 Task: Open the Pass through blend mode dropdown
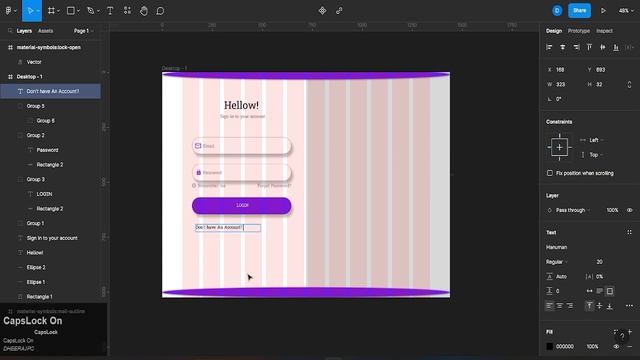click(x=573, y=210)
